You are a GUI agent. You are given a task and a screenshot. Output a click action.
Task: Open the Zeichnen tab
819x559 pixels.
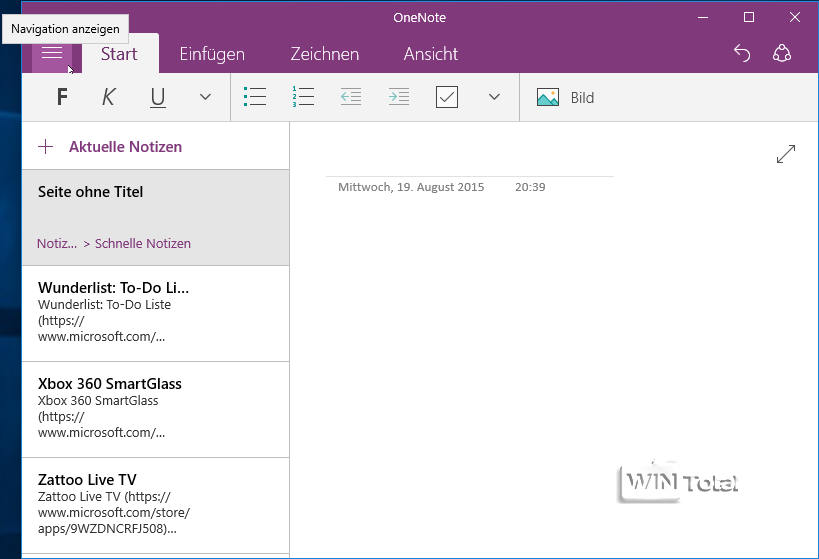(324, 54)
